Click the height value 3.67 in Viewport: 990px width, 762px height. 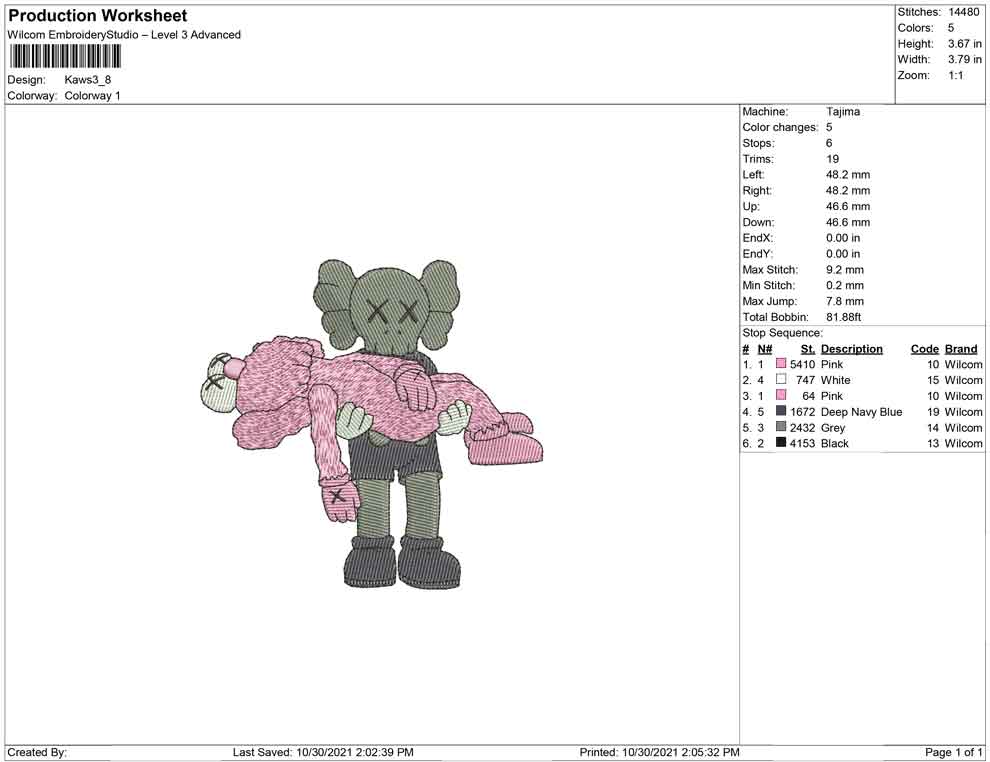click(965, 44)
